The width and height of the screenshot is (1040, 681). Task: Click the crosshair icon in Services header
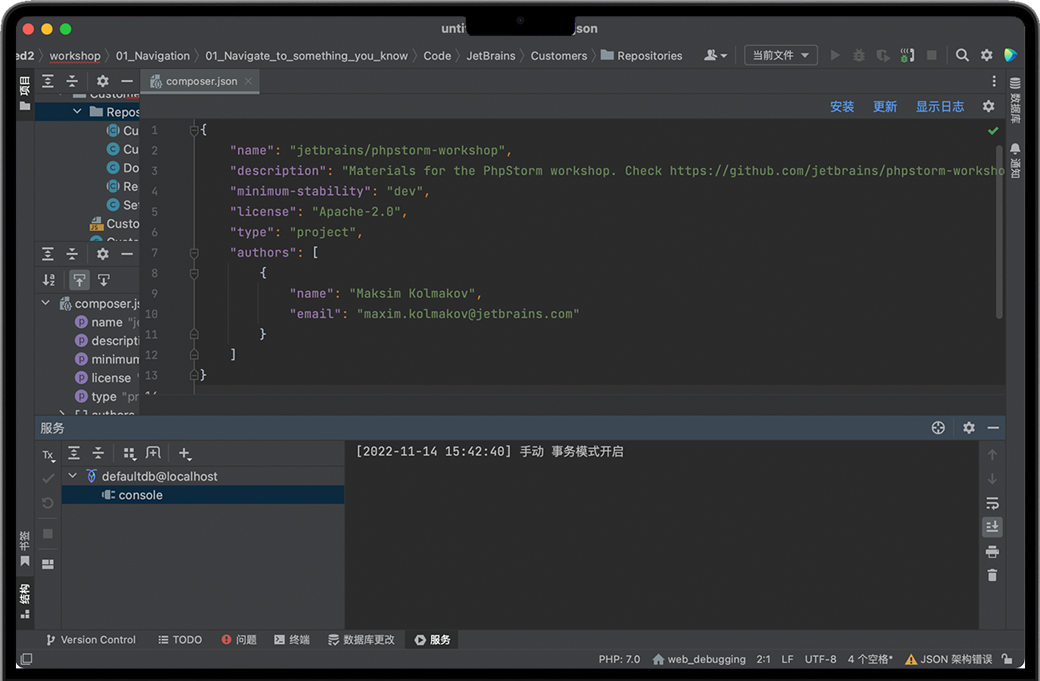(938, 428)
